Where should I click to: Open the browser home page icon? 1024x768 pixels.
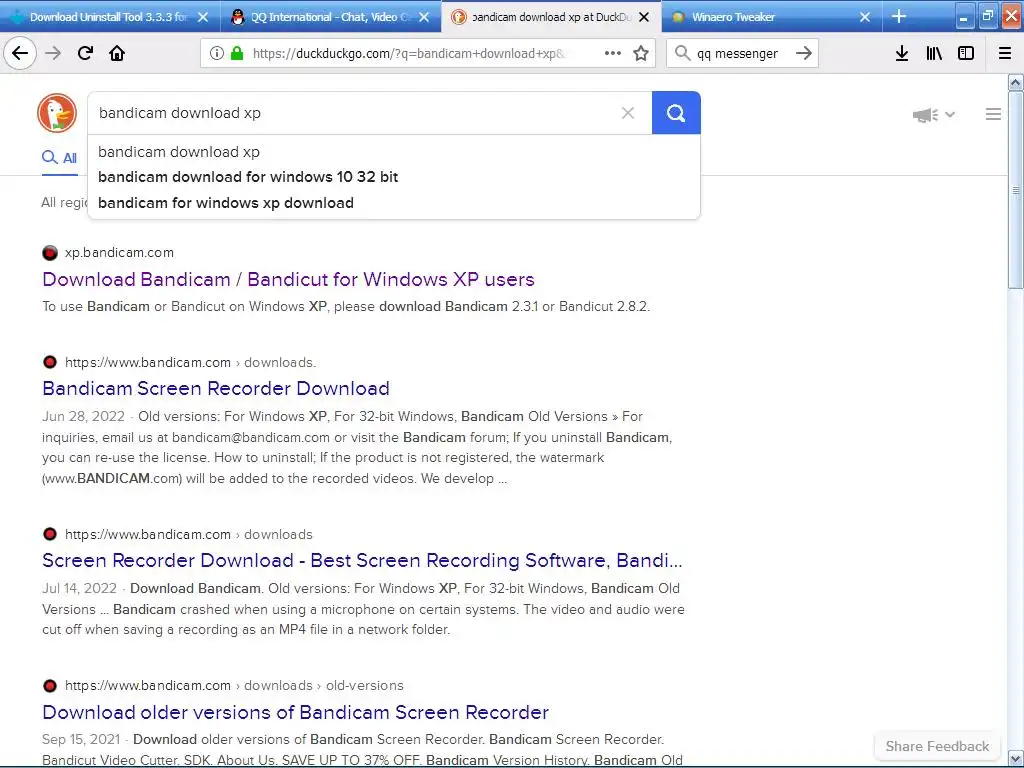click(x=117, y=53)
